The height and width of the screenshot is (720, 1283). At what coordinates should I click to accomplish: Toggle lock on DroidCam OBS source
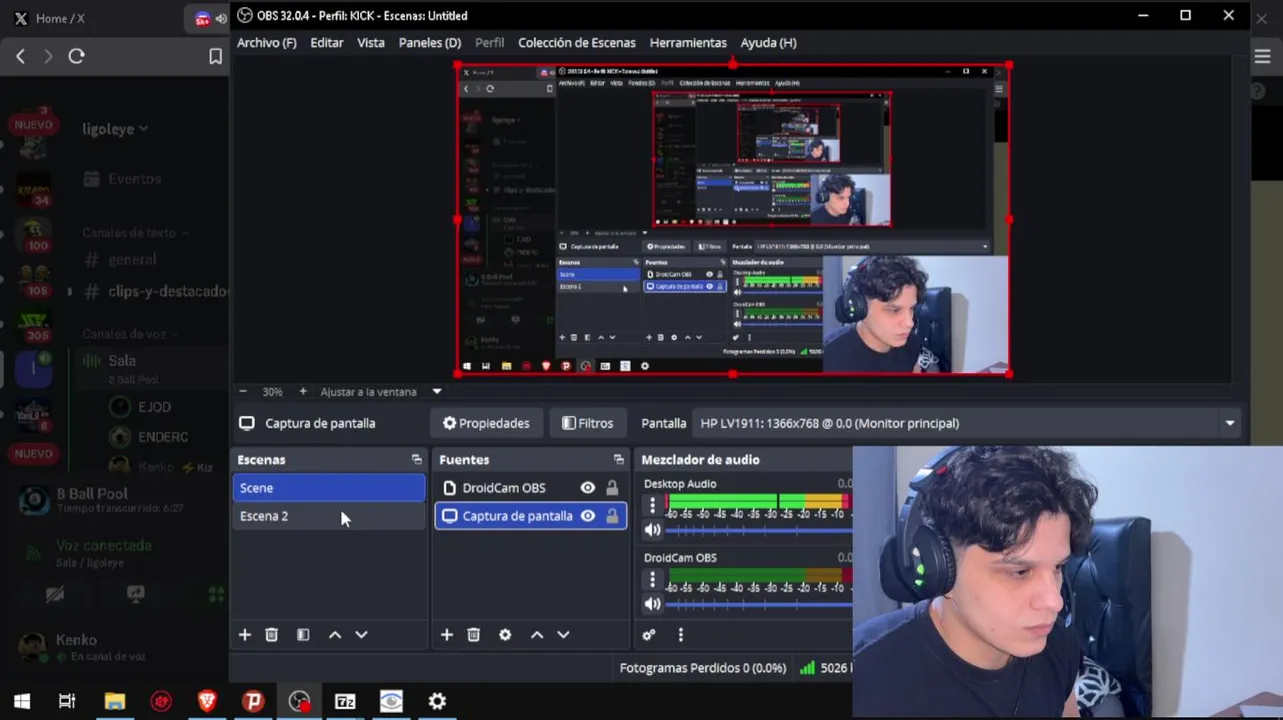pos(612,488)
